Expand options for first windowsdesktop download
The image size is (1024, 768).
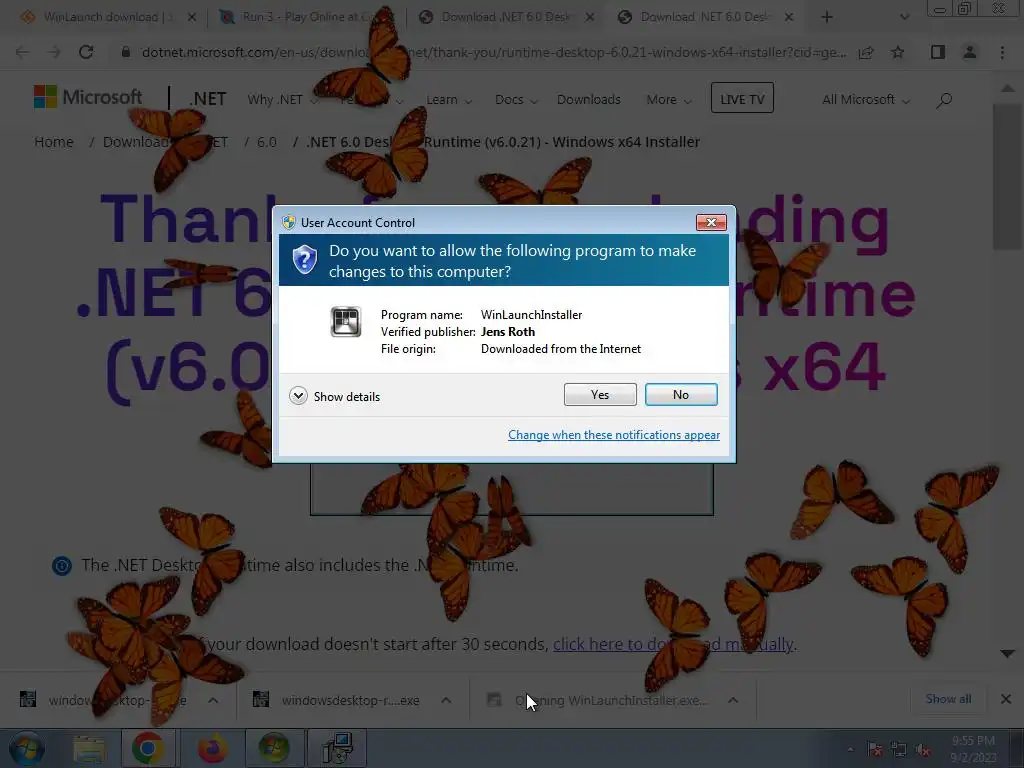(213, 700)
